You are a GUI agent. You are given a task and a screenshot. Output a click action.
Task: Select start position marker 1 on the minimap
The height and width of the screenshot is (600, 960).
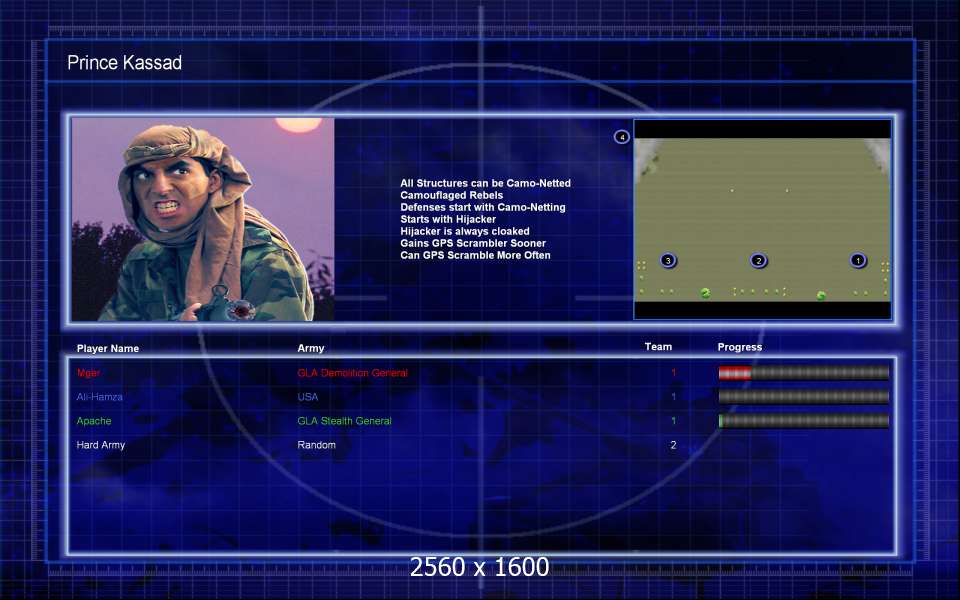[858, 260]
